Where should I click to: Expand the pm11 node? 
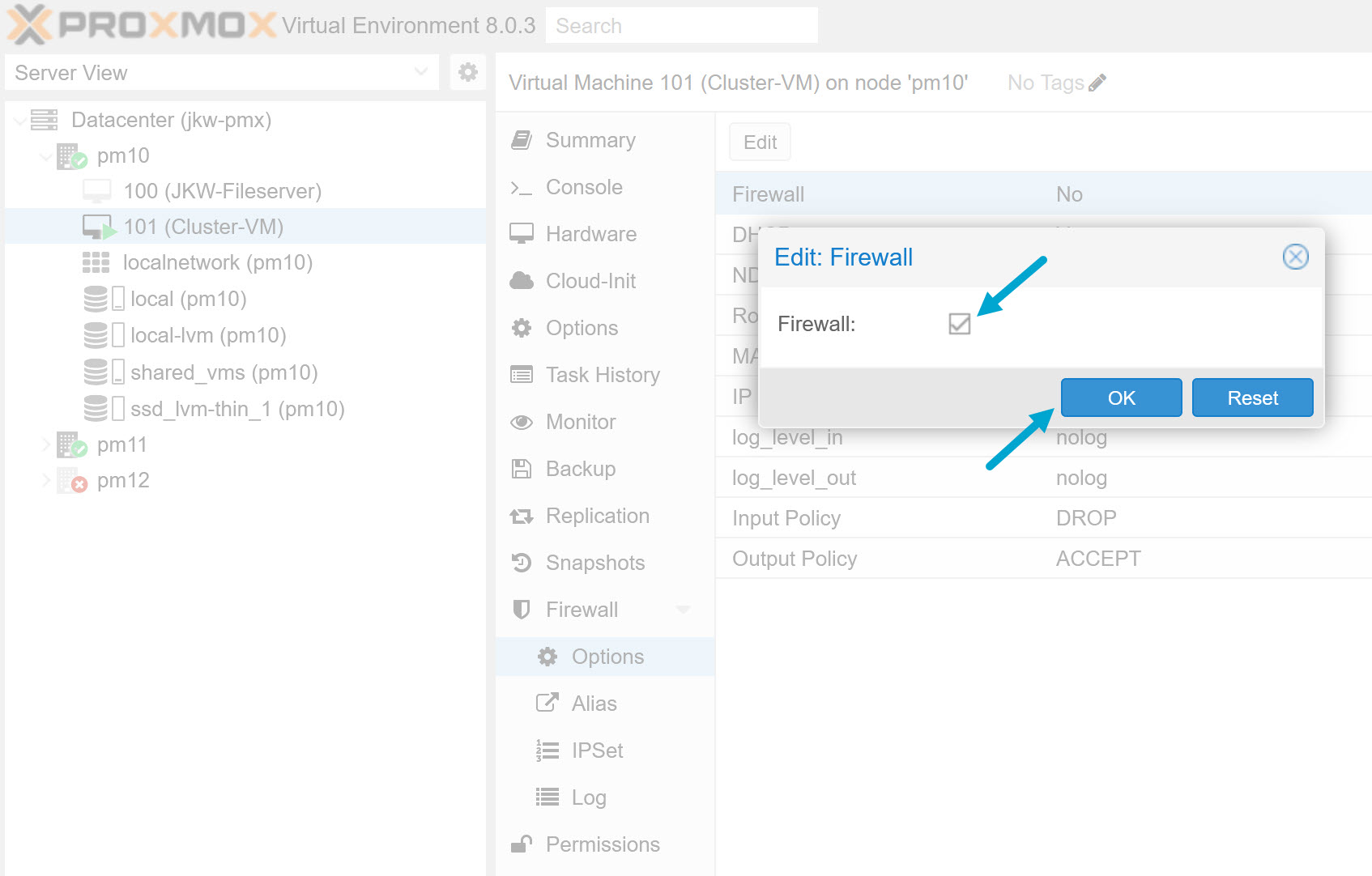[46, 444]
